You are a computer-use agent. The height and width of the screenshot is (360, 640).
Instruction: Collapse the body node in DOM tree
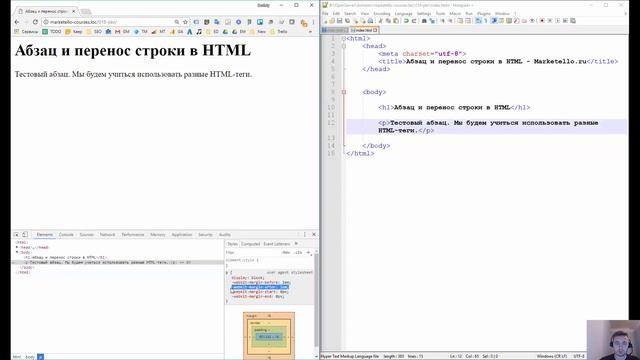17,252
